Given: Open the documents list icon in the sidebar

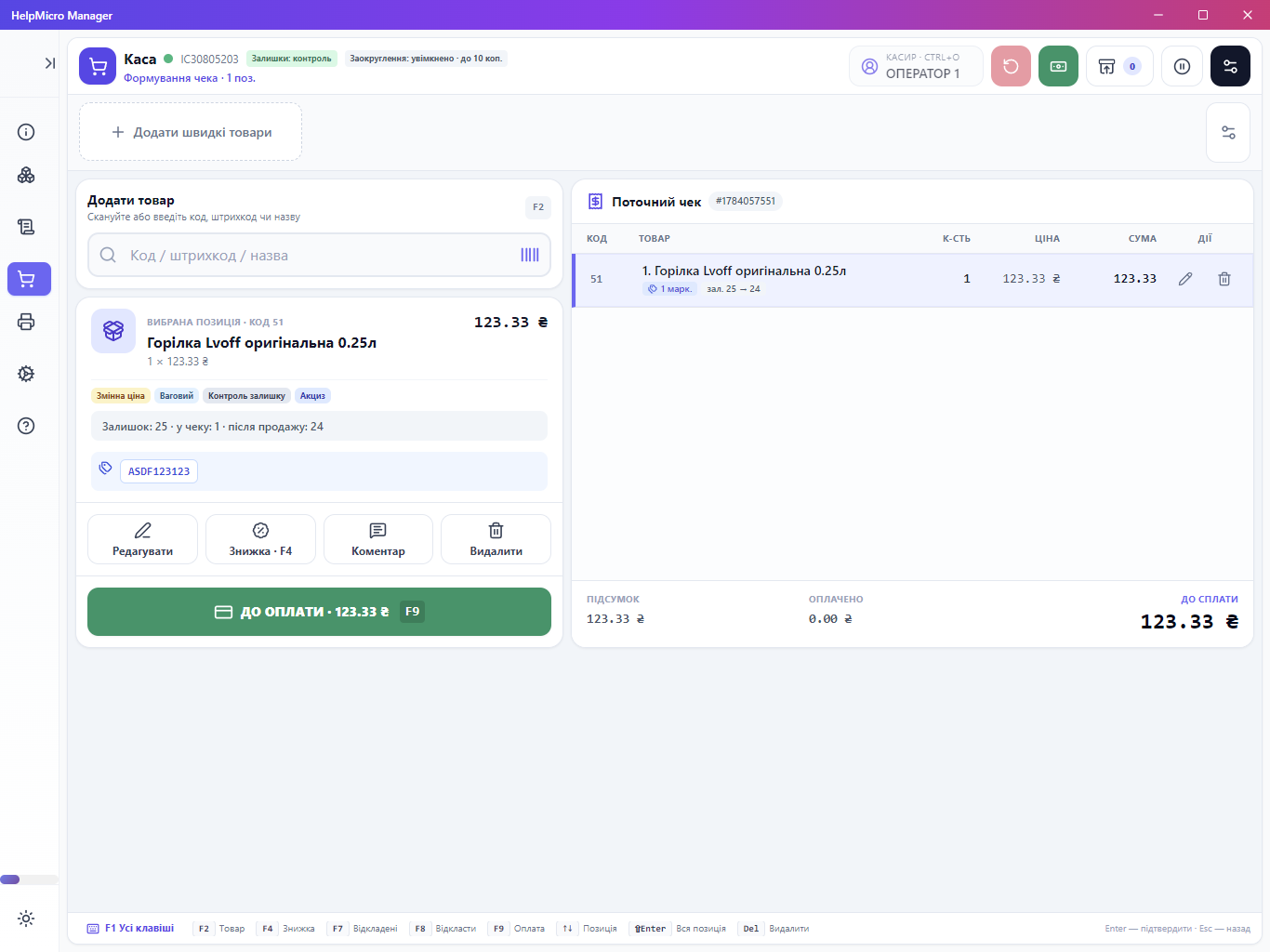Looking at the screenshot, I should click(x=26, y=227).
